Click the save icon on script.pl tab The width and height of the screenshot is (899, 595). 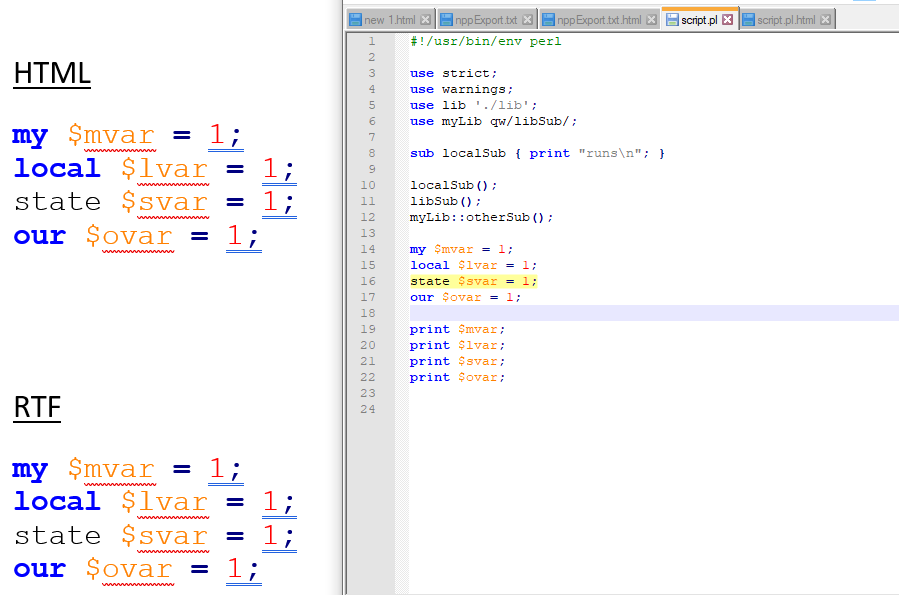pyautogui.click(x=672, y=19)
